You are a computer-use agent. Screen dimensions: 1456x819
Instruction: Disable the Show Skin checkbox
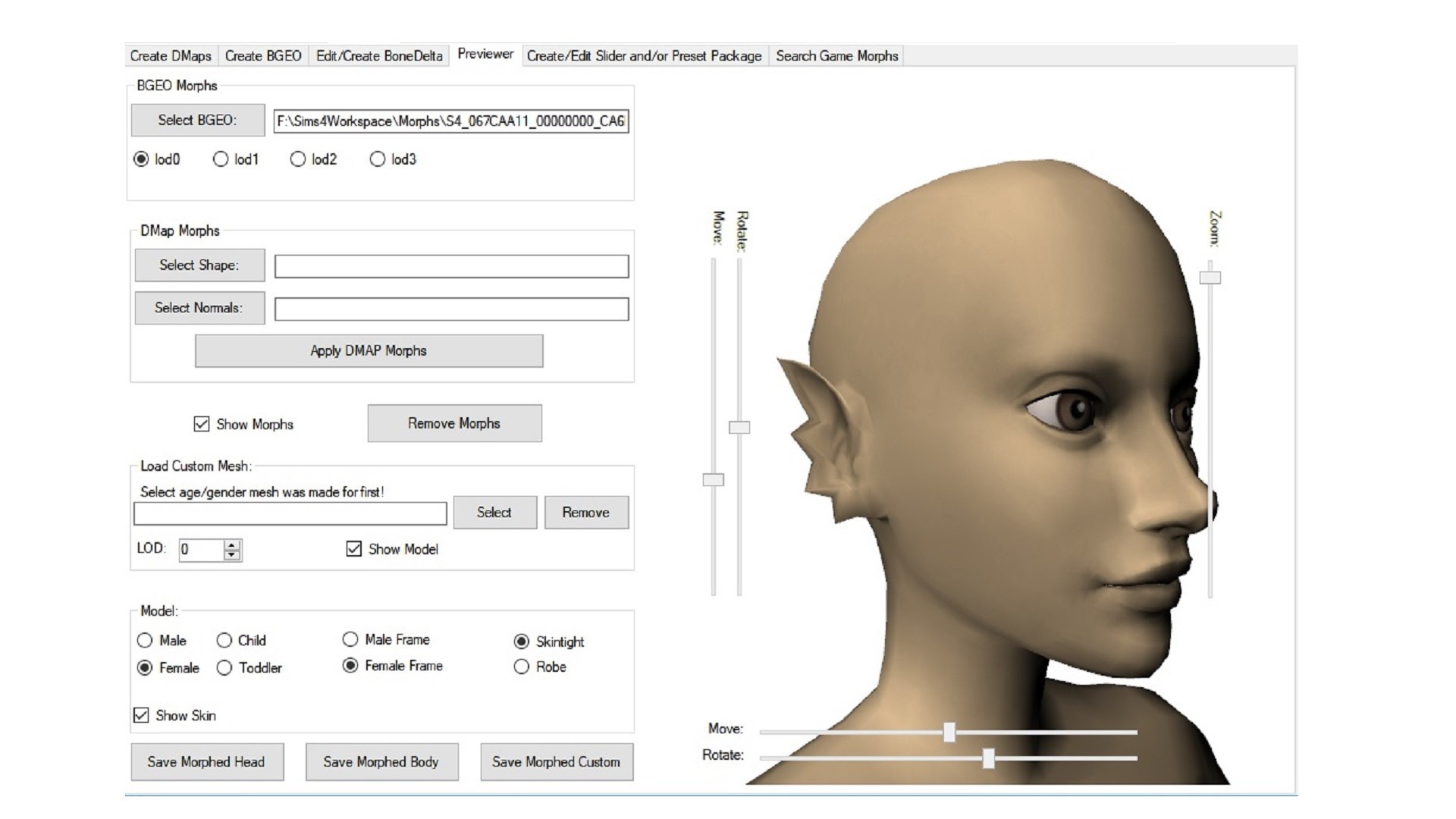[x=141, y=715]
